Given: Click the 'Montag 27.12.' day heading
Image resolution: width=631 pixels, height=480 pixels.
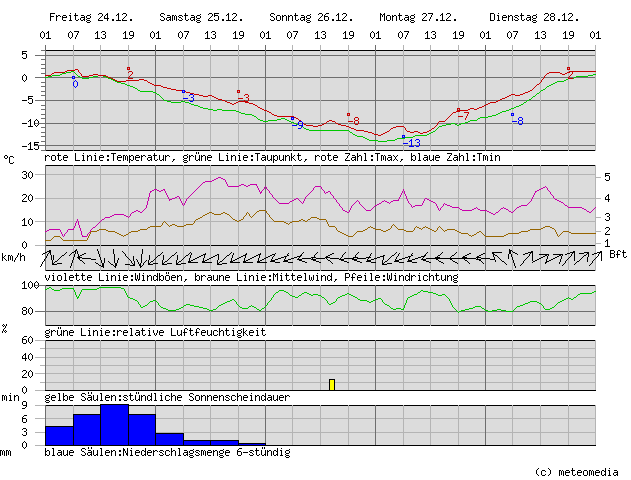Looking at the screenshot, I should 418,17.
